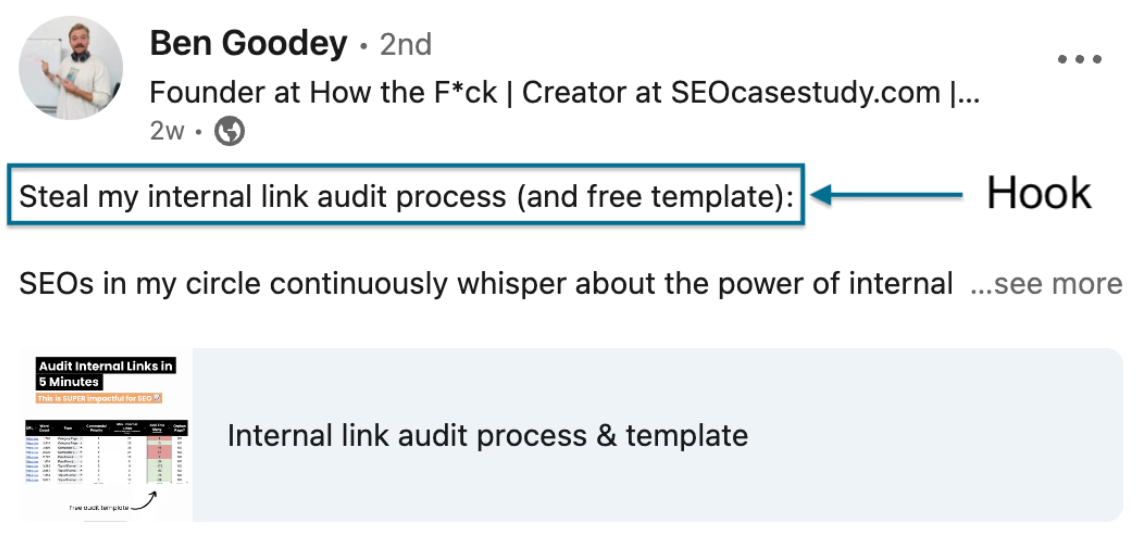Click the "2w" post timestamp
1137x541 pixels.
pyautogui.click(x=167, y=131)
